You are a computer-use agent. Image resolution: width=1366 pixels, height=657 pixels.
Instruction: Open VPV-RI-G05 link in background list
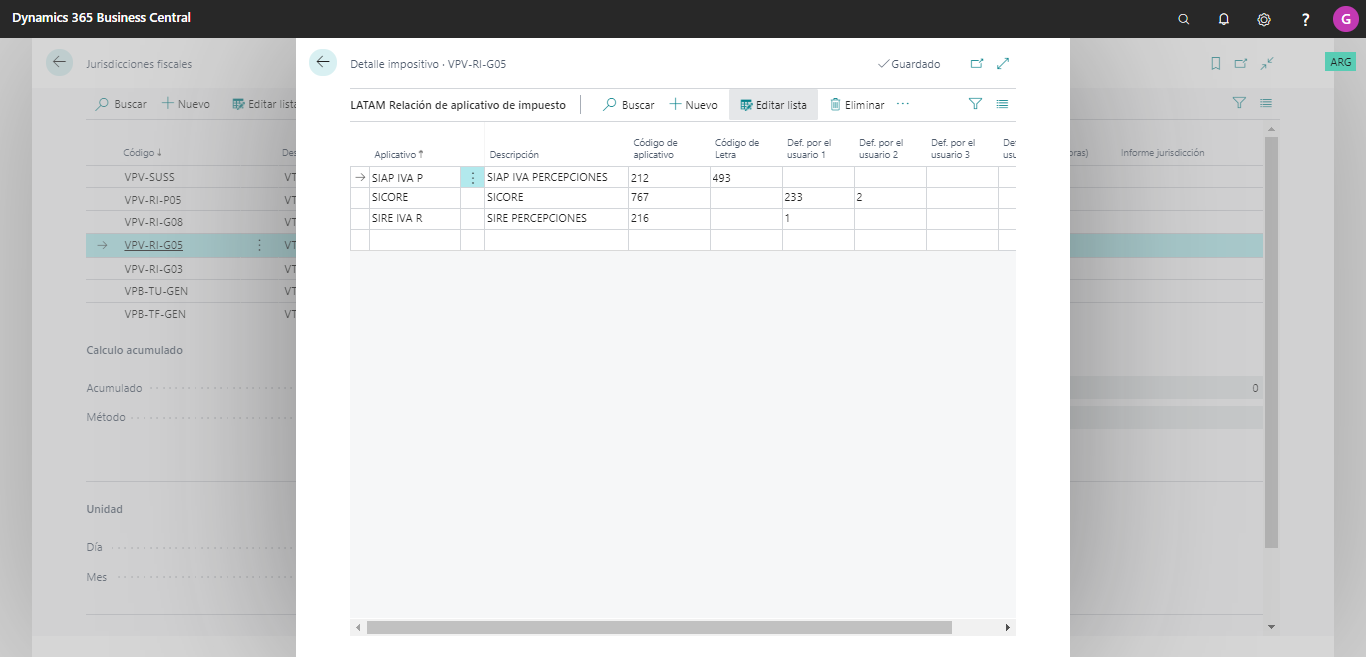tap(153, 245)
